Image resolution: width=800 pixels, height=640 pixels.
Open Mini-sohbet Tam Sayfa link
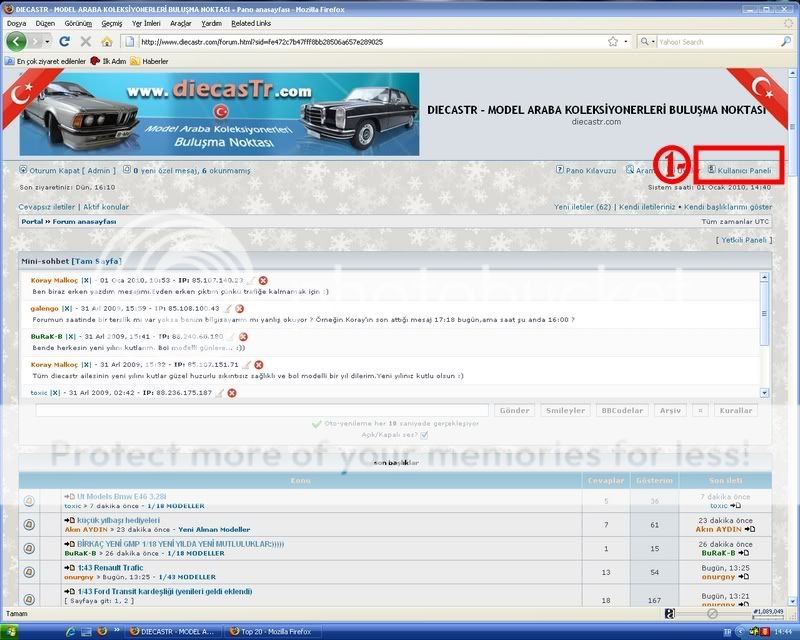pyautogui.click(x=96, y=261)
